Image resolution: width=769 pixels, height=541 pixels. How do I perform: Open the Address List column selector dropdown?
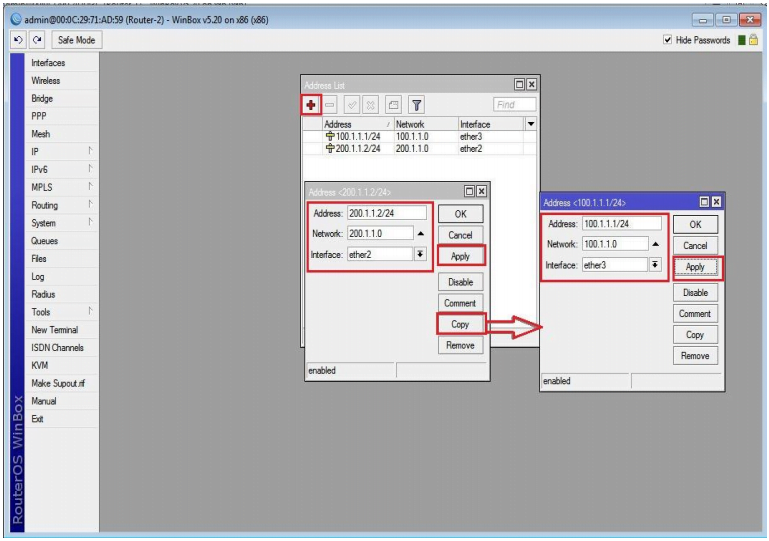tap(531, 124)
